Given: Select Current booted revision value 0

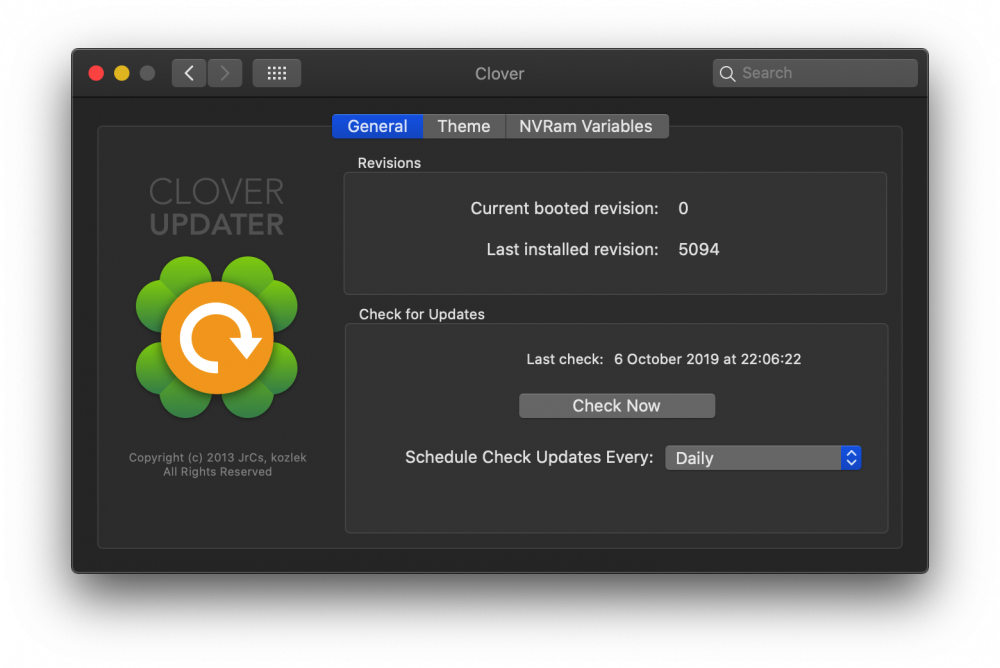Looking at the screenshot, I should coord(683,209).
